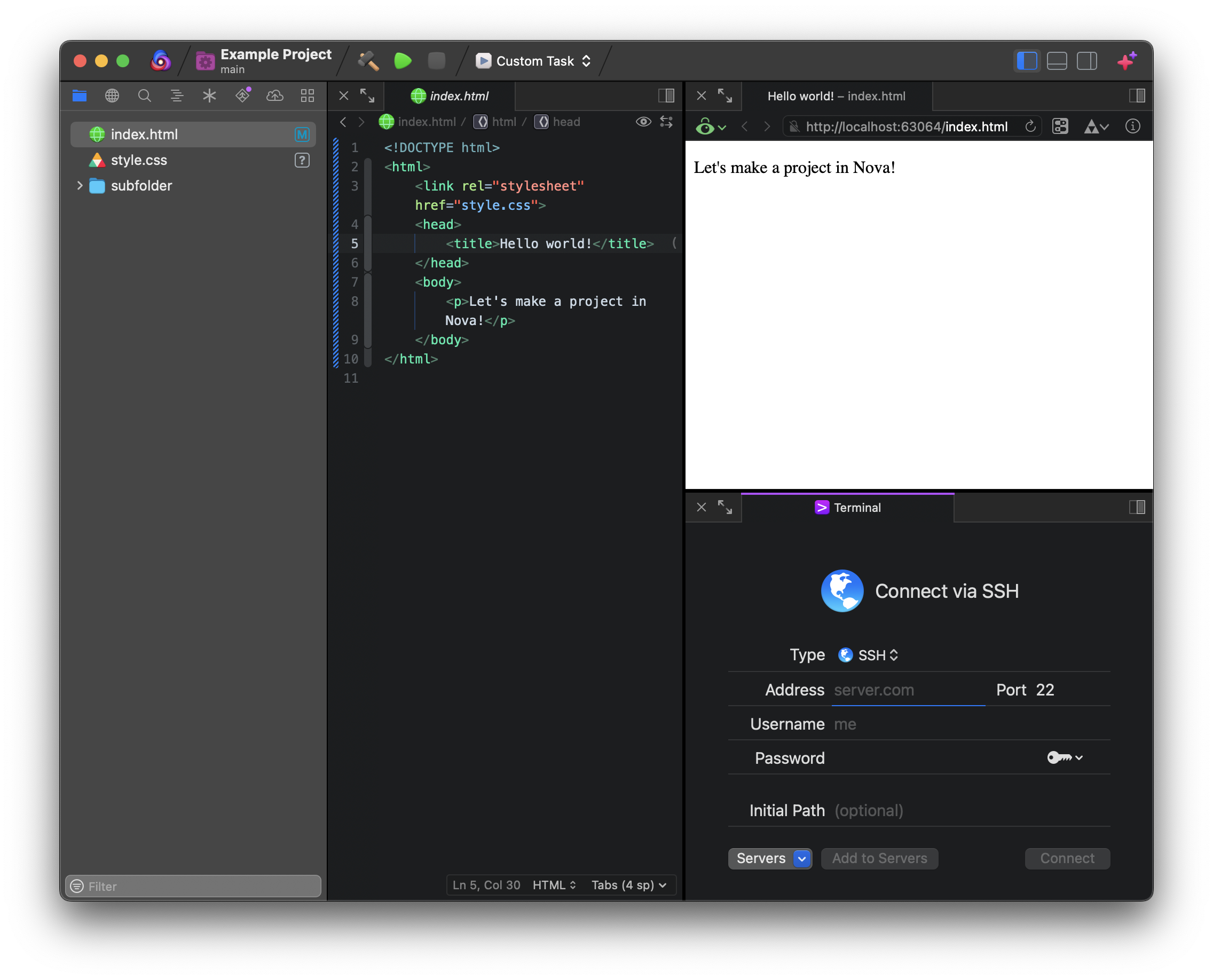Open the Remote globe sidebar icon
1213x980 pixels.
point(112,96)
